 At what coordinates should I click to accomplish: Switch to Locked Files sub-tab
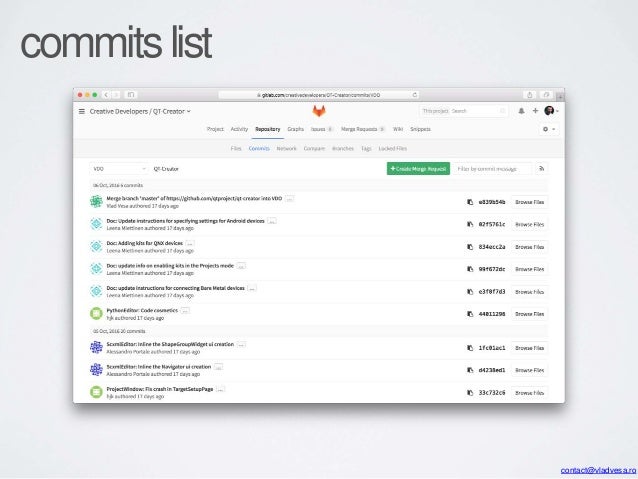coord(393,149)
